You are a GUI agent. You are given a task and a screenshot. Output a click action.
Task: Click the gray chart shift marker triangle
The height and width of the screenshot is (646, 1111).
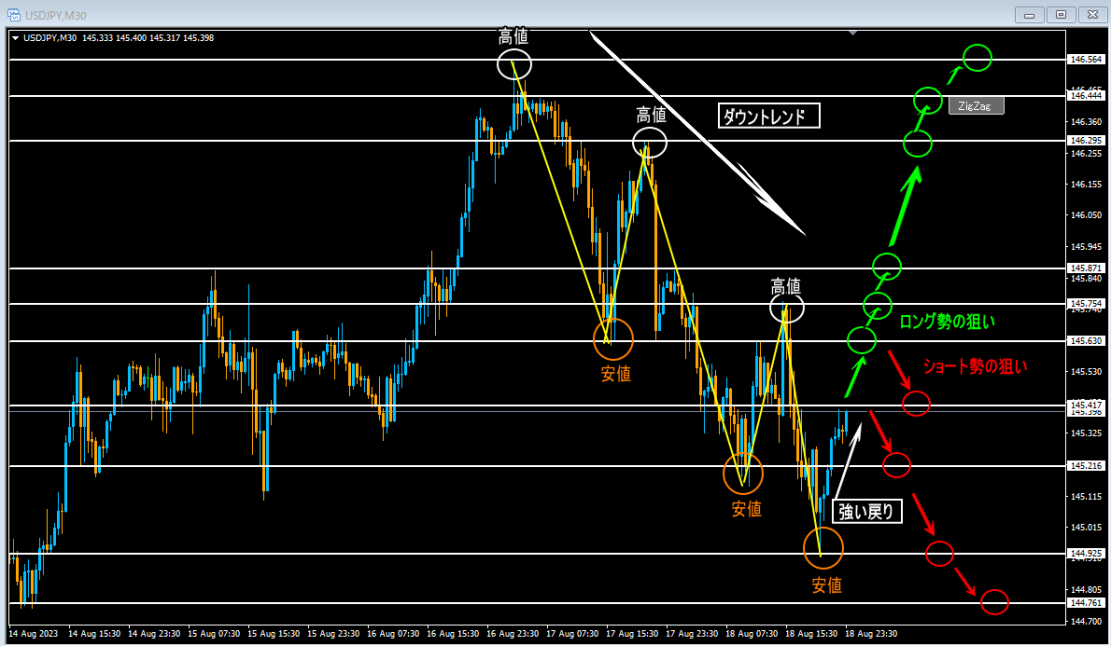pyautogui.click(x=852, y=33)
